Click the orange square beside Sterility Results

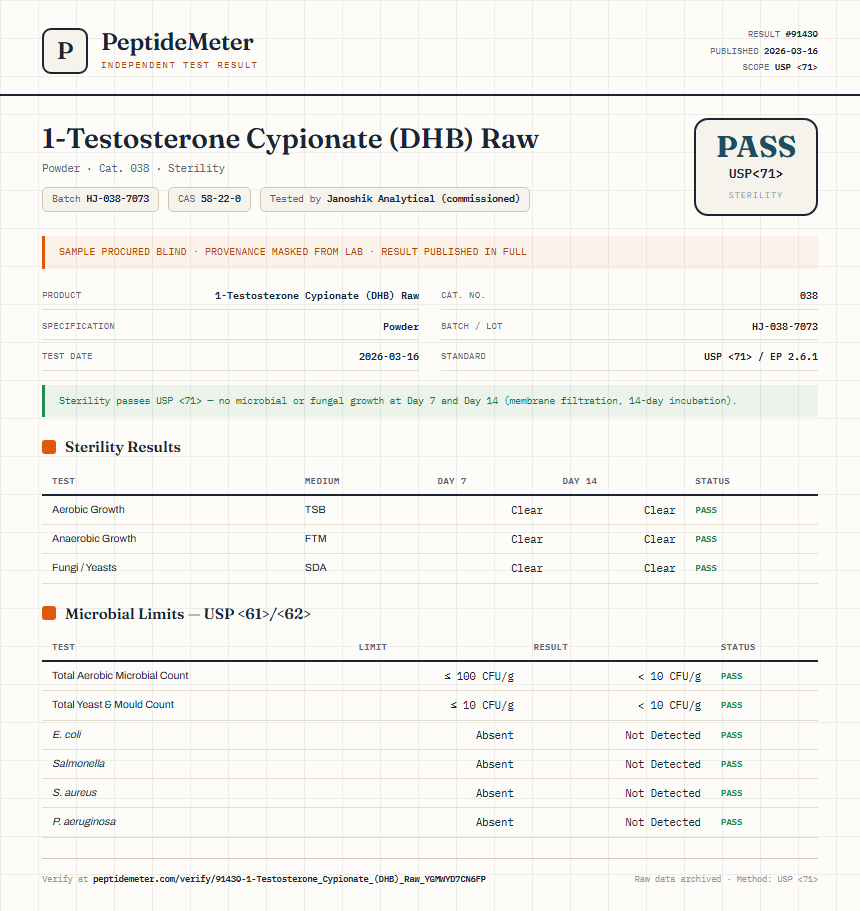coord(49,447)
